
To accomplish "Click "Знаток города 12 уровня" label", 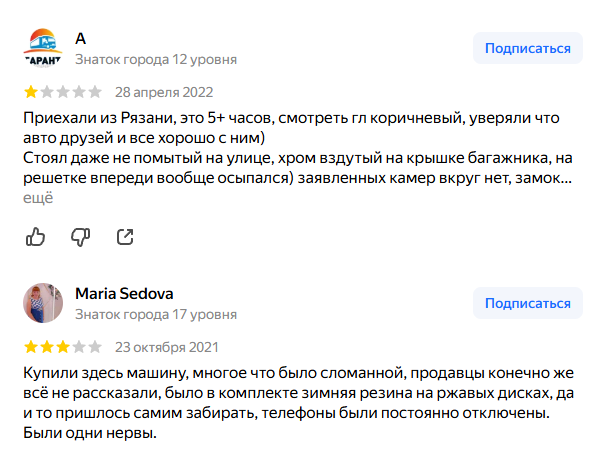I will pyautogui.click(x=155, y=59).
